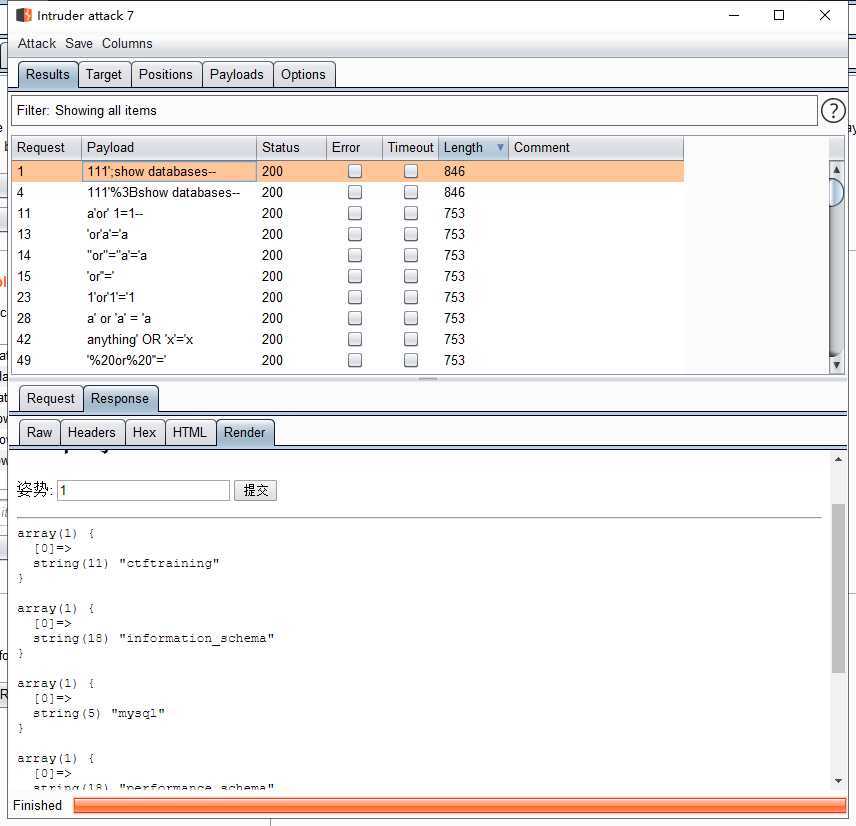The image size is (856, 826).
Task: Select row with payload 'or'a'='a
Action: (347, 234)
